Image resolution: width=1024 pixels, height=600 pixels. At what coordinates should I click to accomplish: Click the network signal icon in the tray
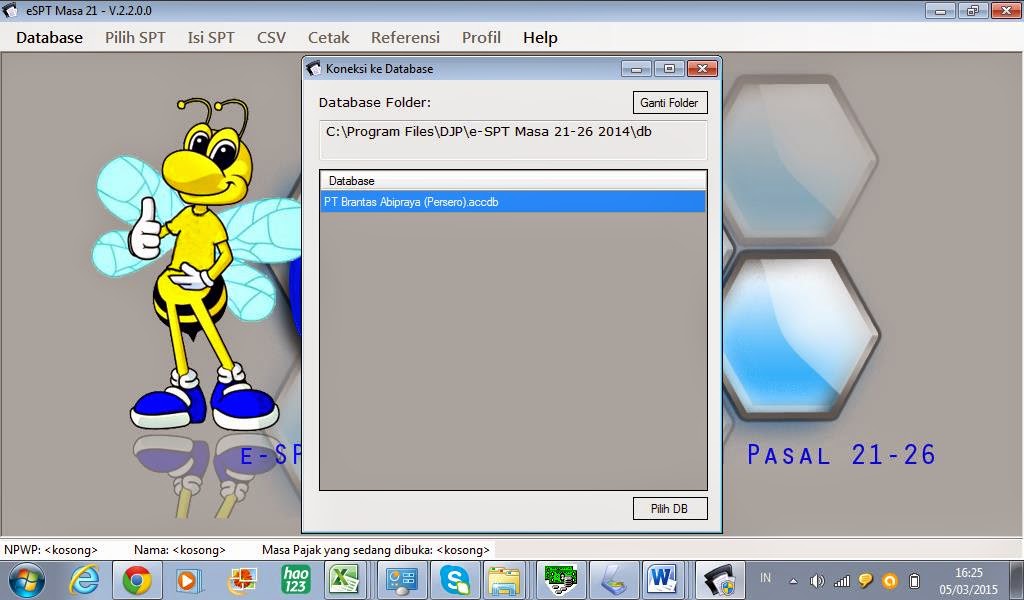(840, 580)
